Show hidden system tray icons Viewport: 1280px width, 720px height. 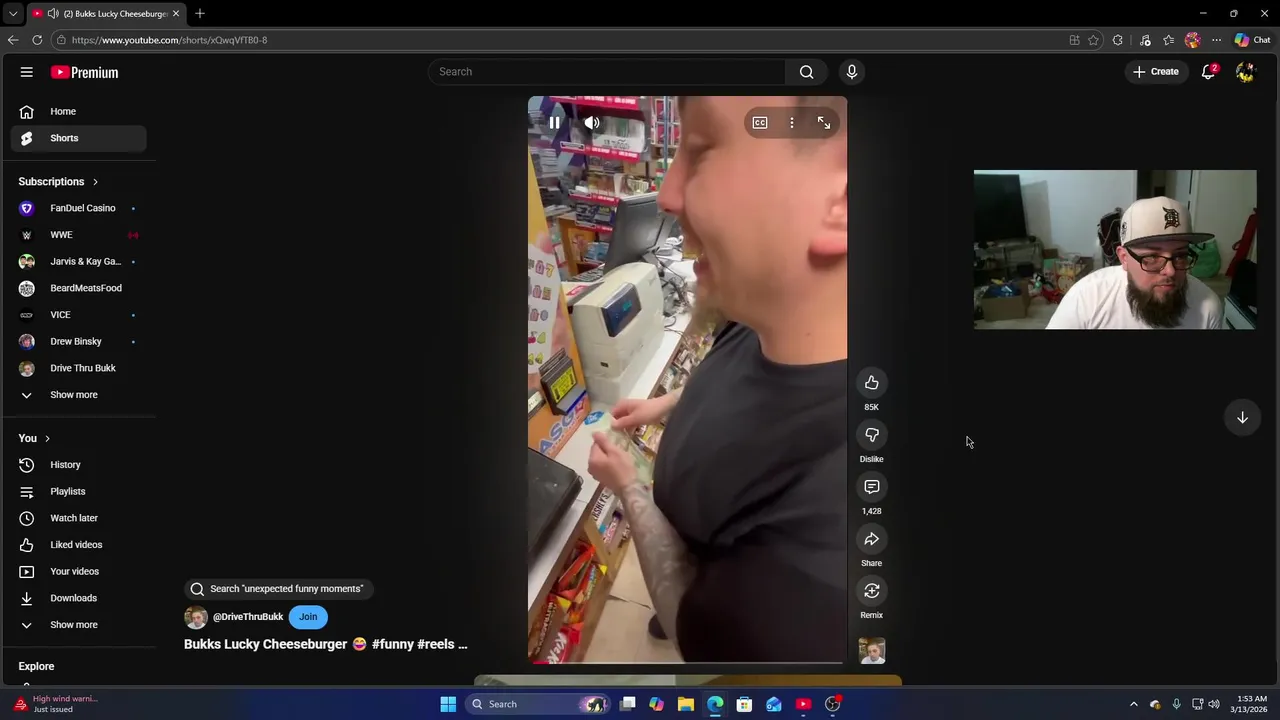1133,704
